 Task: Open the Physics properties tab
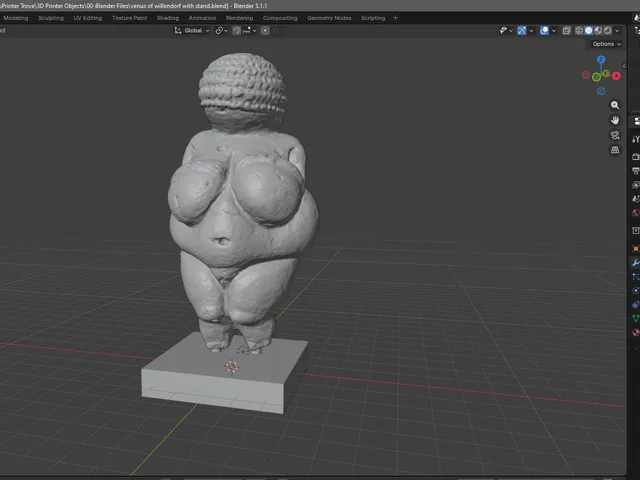click(x=635, y=291)
